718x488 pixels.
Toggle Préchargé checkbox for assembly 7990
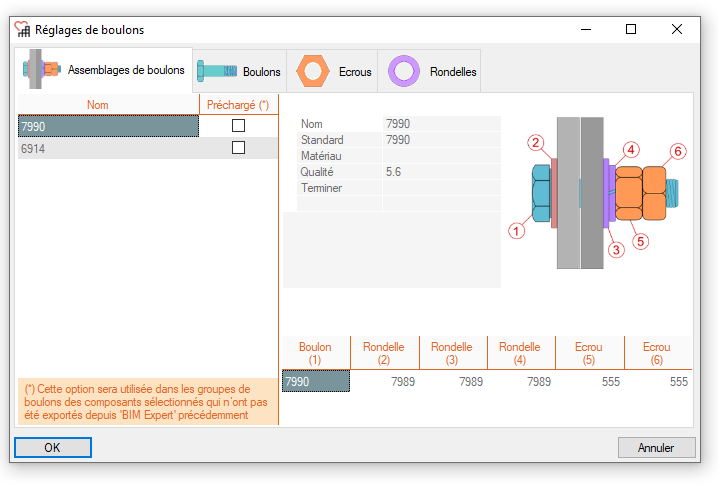(x=238, y=126)
